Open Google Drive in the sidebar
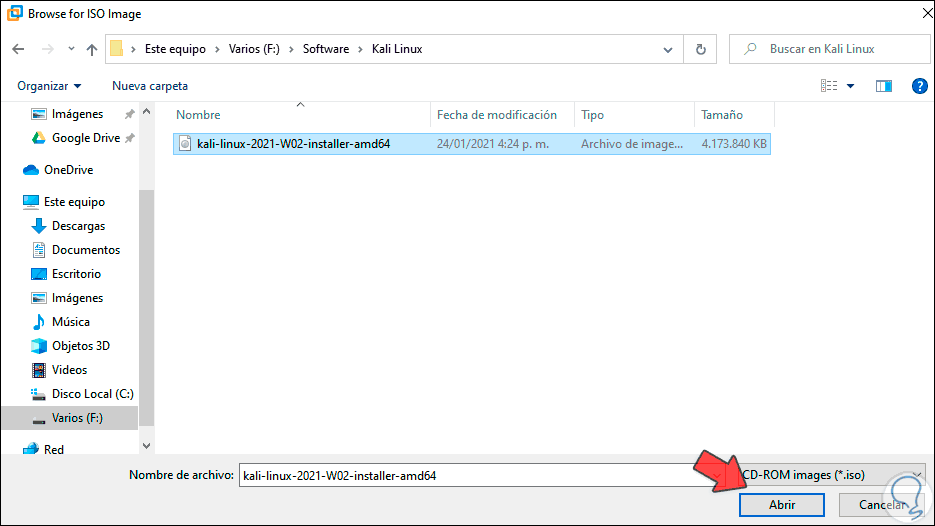Viewport: 935px width, 526px height. (x=85, y=138)
